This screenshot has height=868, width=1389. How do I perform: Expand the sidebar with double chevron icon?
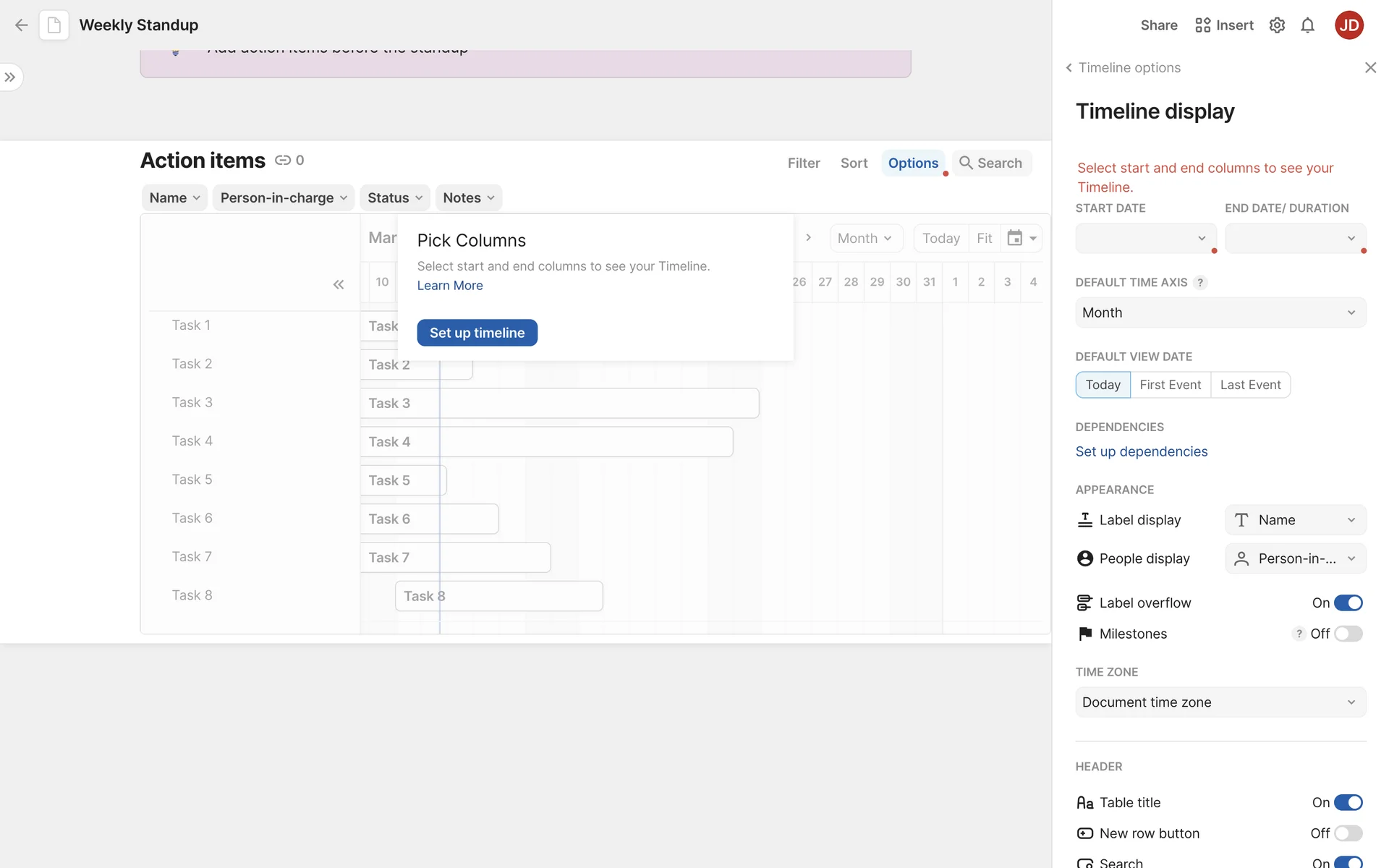tap(10, 77)
